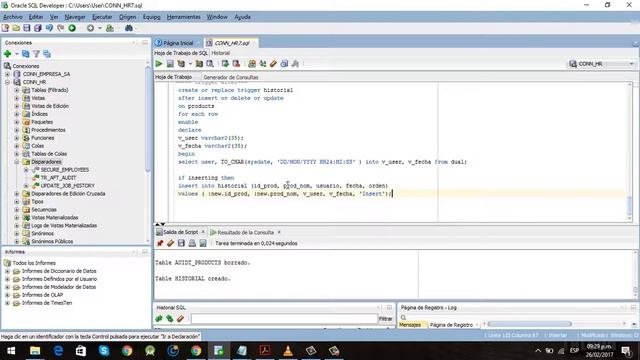This screenshot has height=360, width=640.
Task: Click the Open folder icon in main toolbar
Action: (16, 28)
